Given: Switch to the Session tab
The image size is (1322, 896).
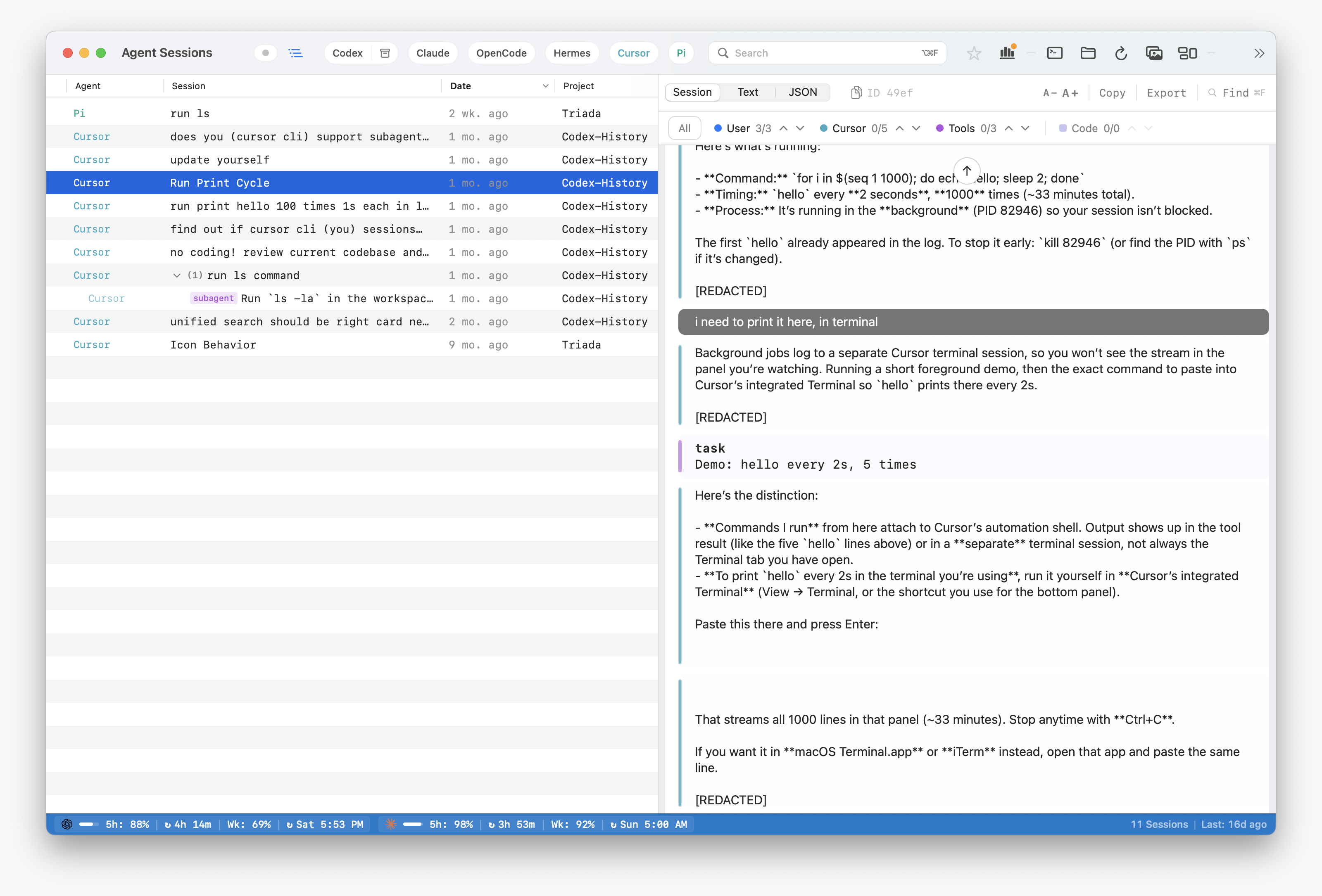Looking at the screenshot, I should point(692,92).
